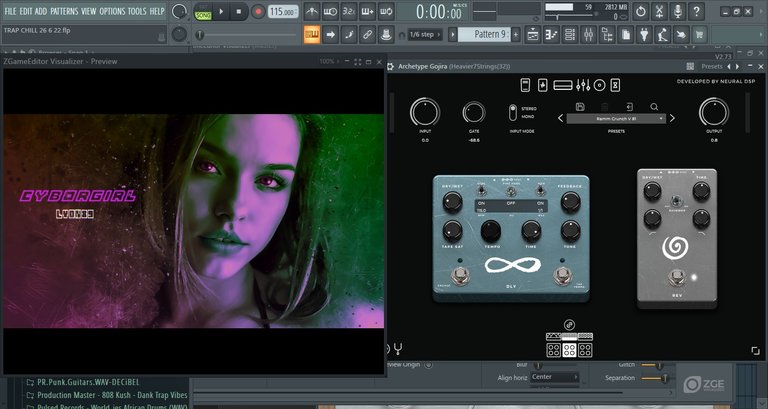Toggle PAT/SONG playback mode

(x=203, y=12)
